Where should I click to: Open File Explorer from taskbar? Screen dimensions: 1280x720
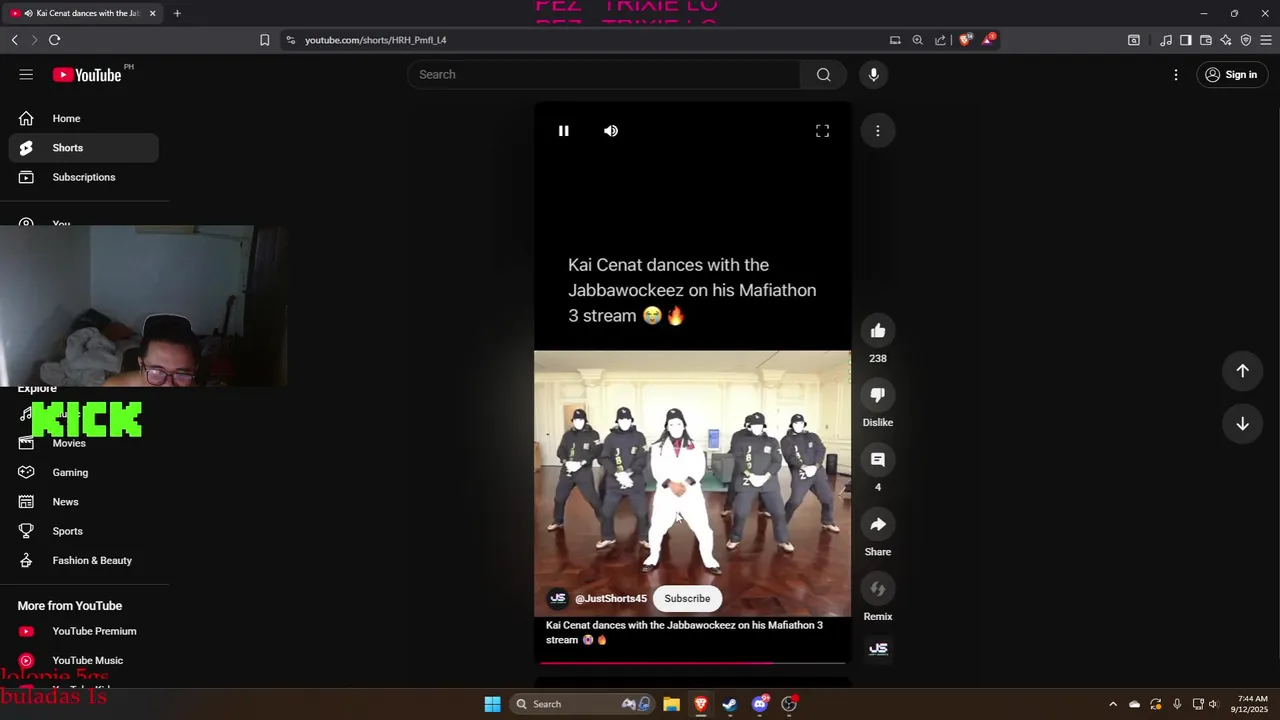(671, 704)
